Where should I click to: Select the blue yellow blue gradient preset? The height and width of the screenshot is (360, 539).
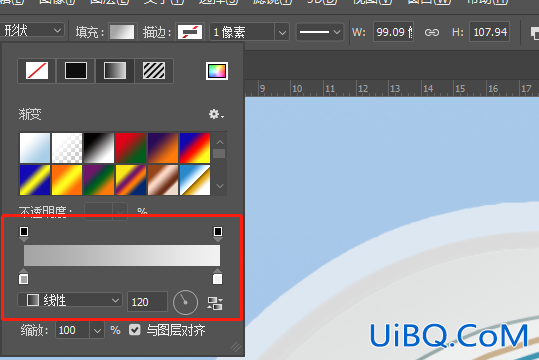click(35, 180)
